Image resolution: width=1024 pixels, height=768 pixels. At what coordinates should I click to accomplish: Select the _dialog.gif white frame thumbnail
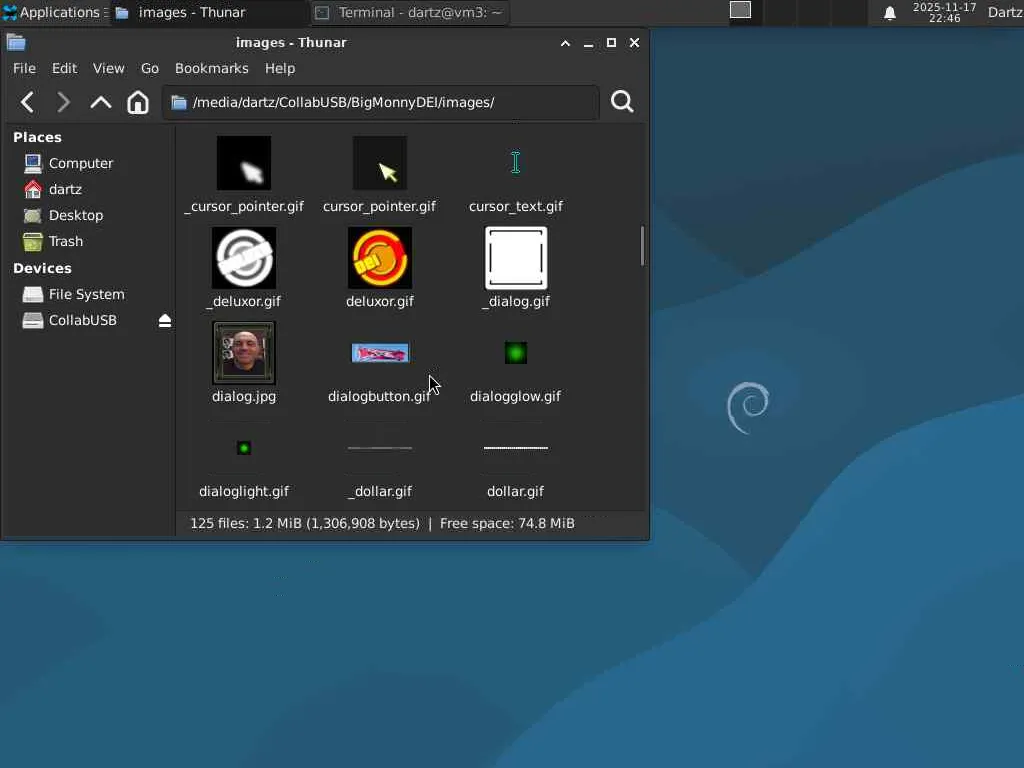tap(516, 258)
